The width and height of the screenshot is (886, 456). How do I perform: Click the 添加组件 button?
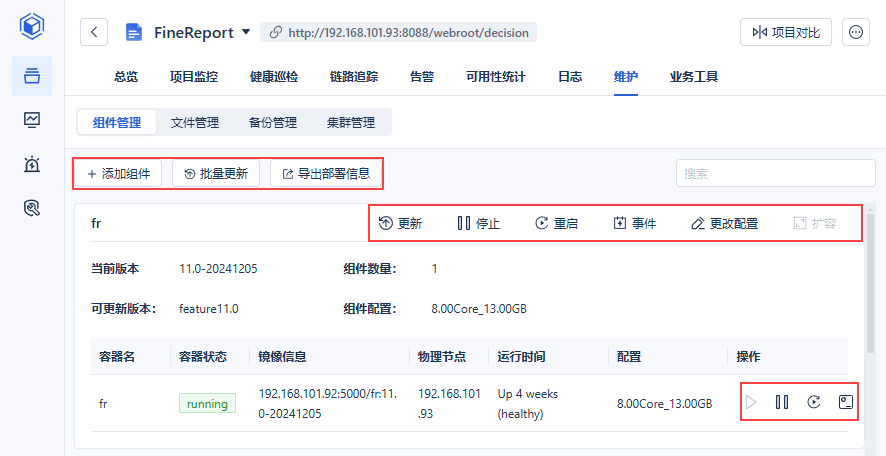click(x=119, y=173)
